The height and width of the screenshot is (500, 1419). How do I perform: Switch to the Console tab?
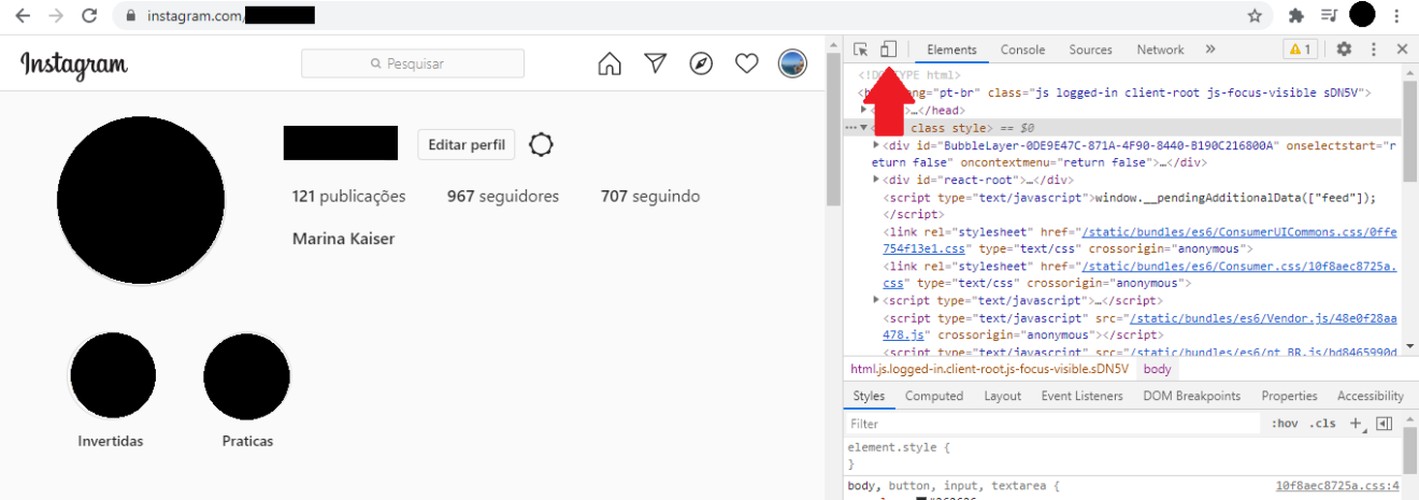(x=1023, y=50)
